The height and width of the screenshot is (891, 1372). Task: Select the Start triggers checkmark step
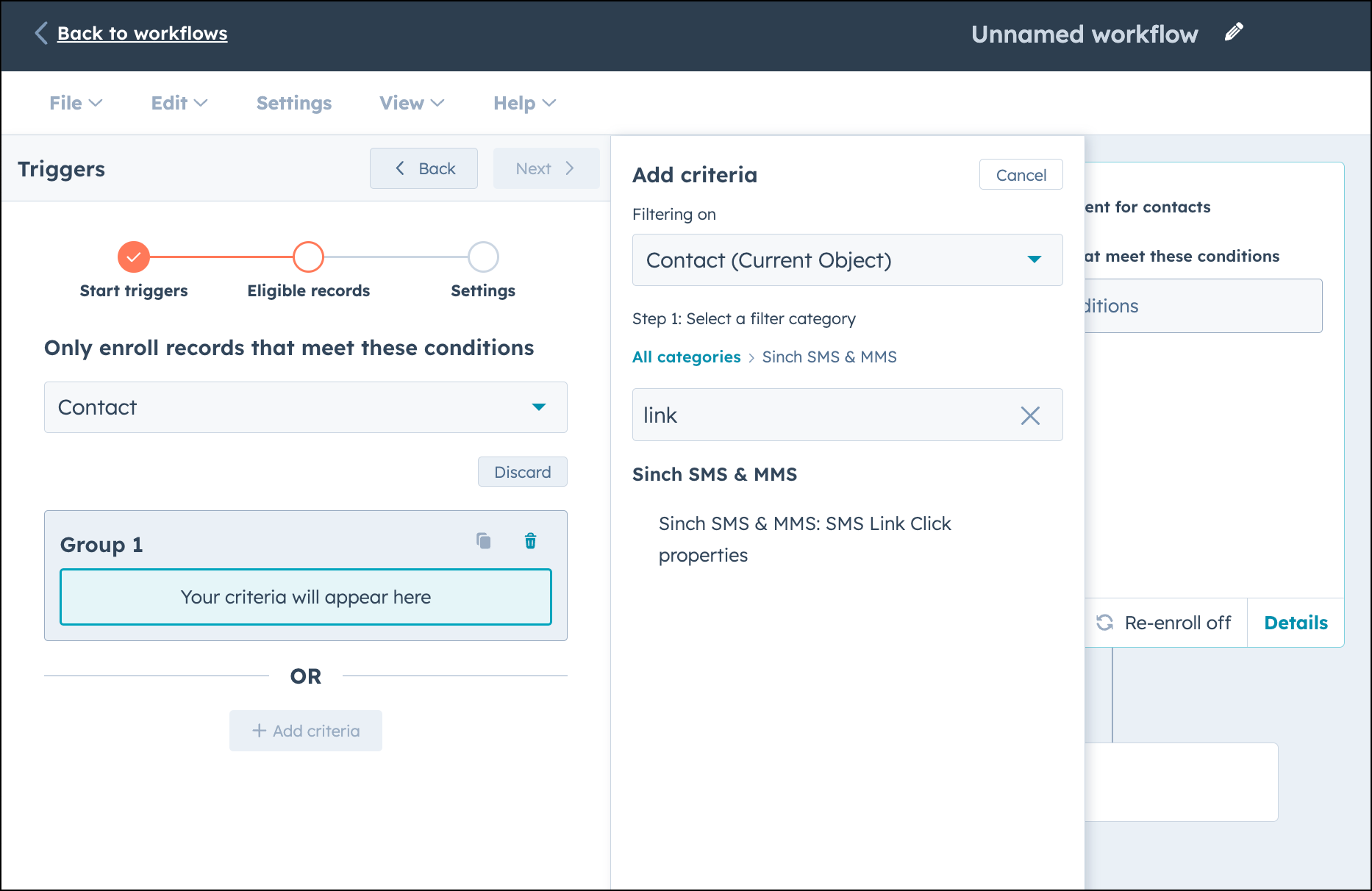[133, 257]
